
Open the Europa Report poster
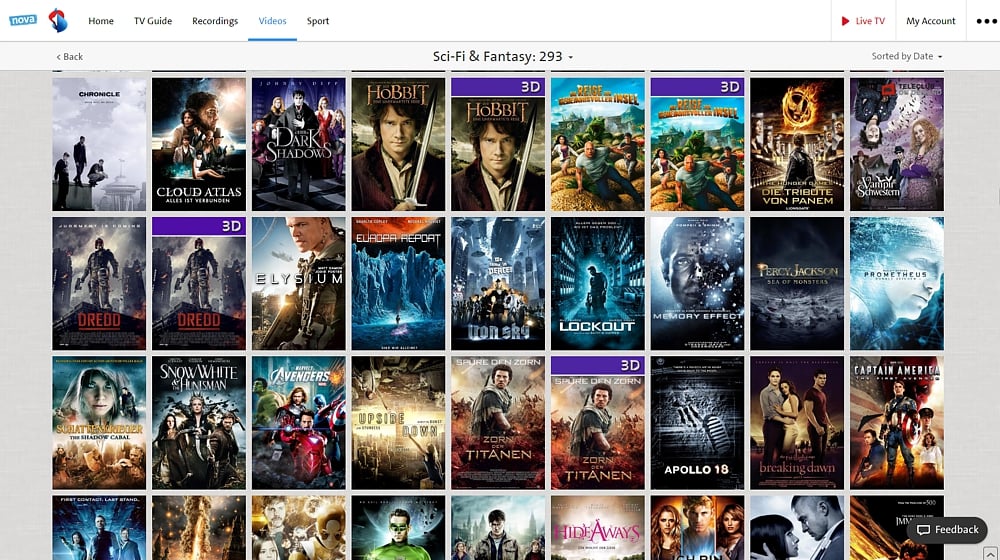[398, 283]
